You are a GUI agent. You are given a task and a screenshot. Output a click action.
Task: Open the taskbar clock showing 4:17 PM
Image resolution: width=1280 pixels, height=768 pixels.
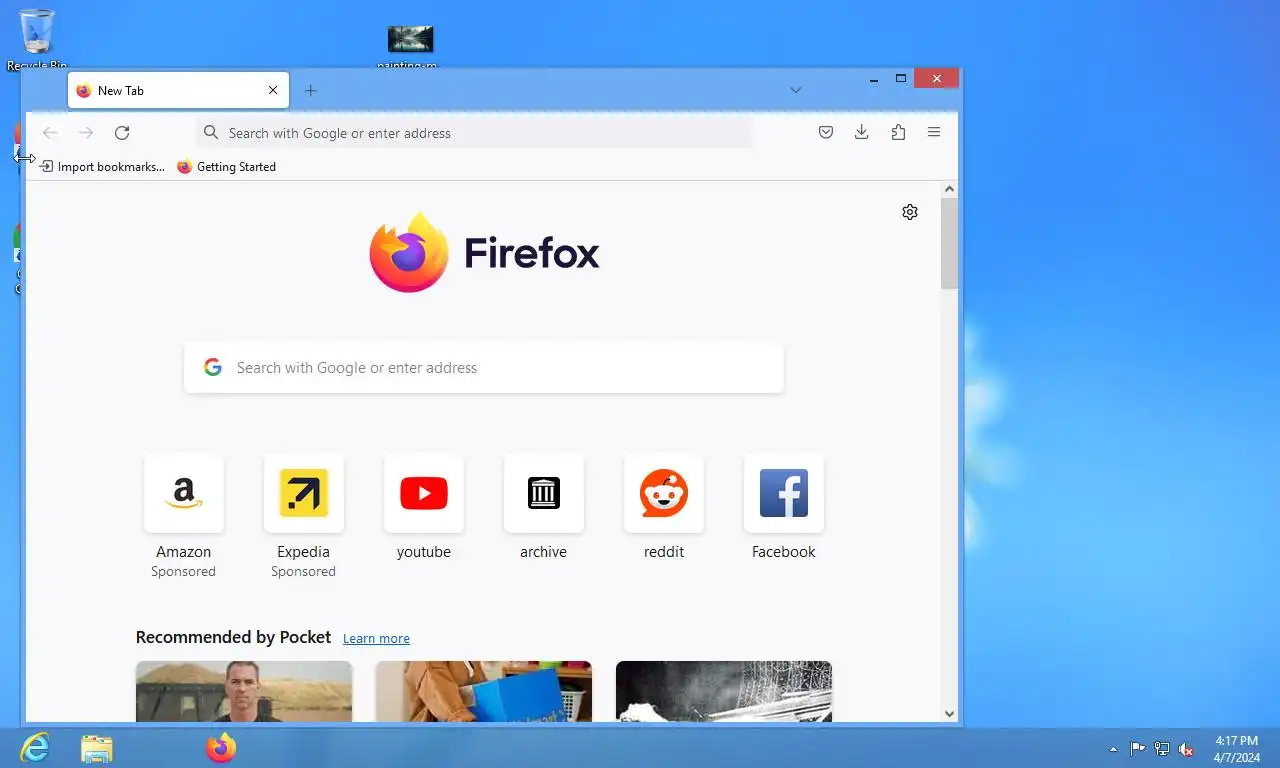point(1237,749)
